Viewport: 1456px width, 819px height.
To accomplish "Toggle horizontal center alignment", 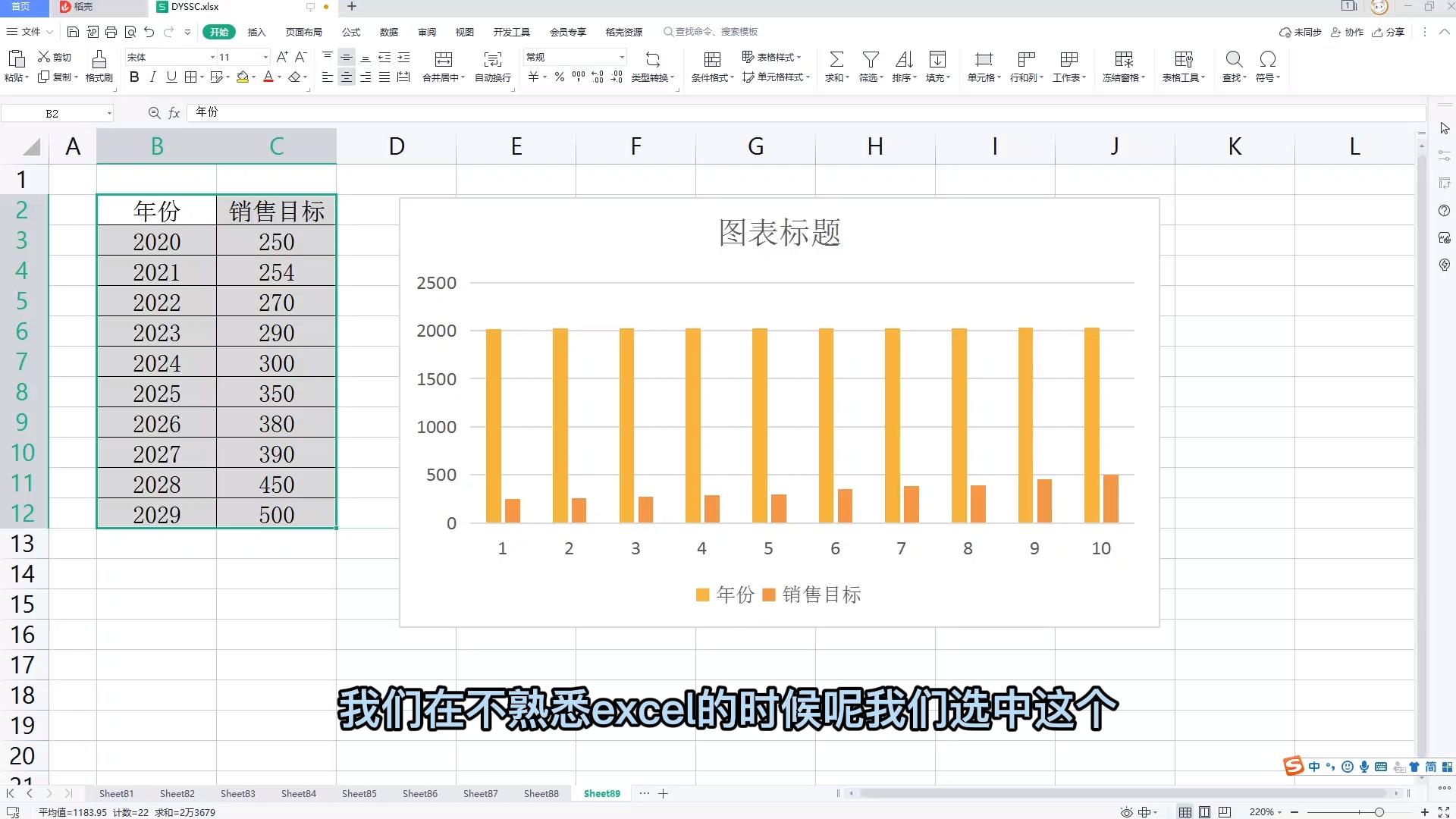I will coord(347,77).
